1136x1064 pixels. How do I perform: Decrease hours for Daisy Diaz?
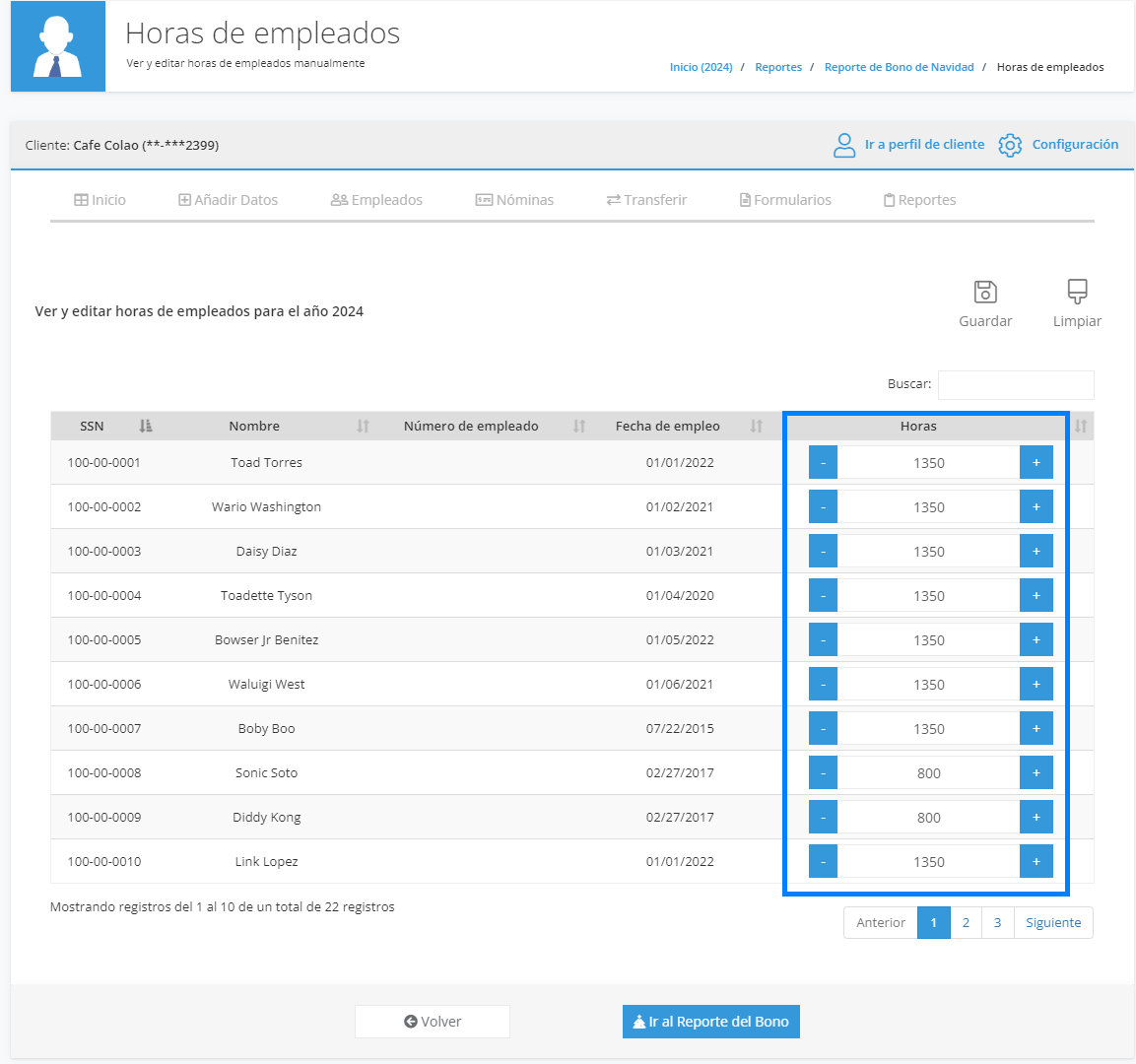(x=823, y=551)
